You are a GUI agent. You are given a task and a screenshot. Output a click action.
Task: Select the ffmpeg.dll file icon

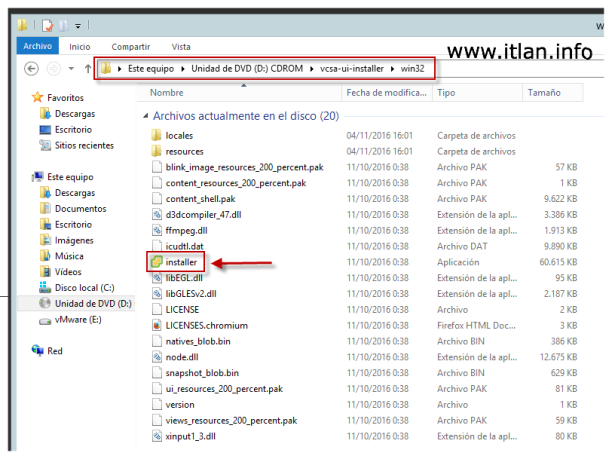(157, 230)
